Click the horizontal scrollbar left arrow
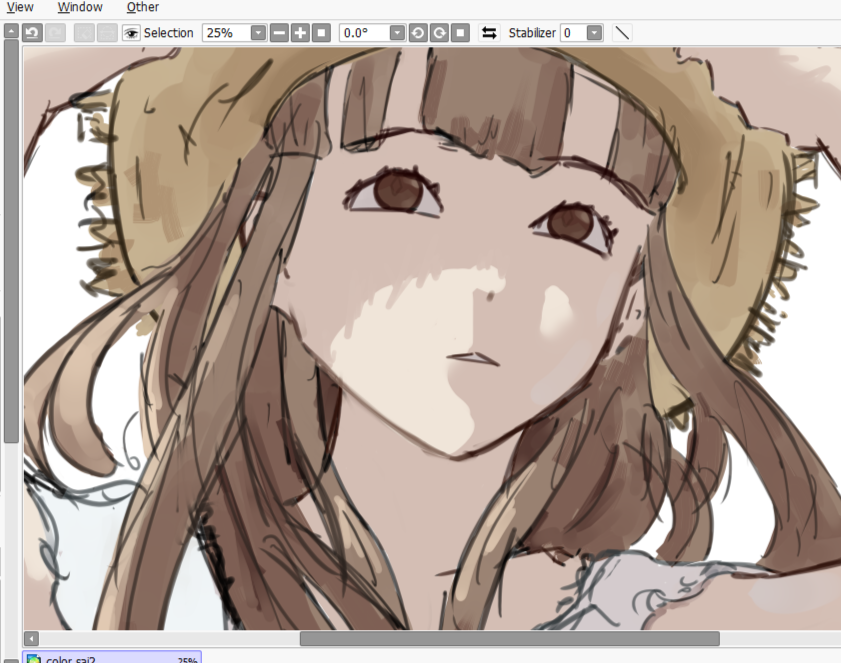 (x=31, y=638)
